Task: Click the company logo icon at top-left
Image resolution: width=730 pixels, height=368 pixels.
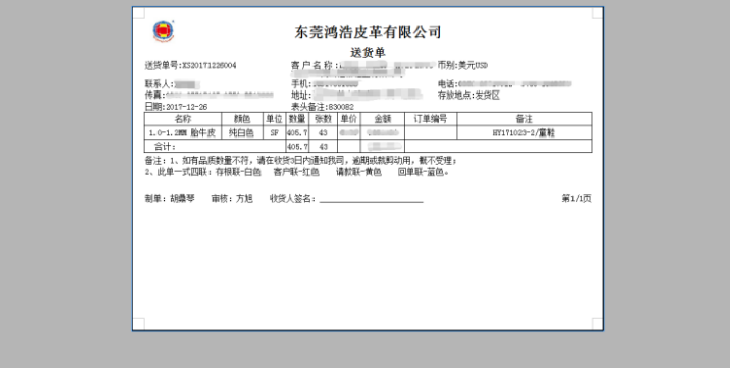Action: pos(163,31)
